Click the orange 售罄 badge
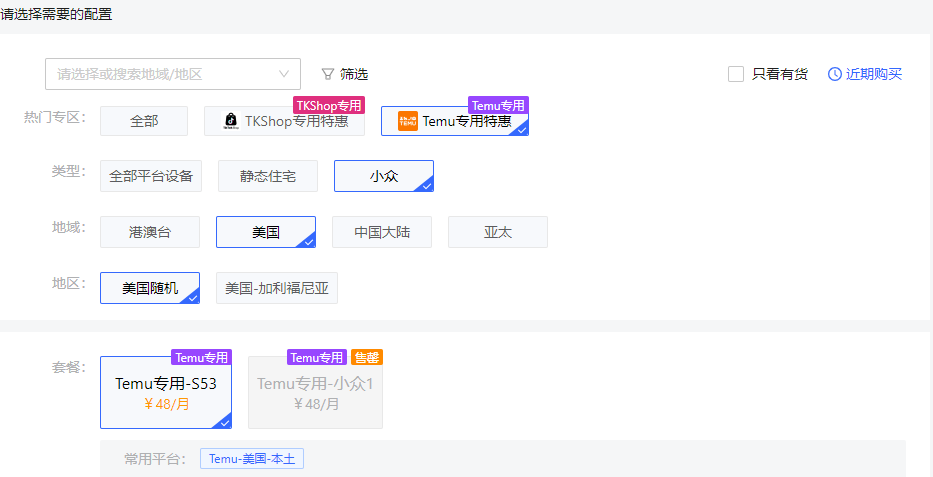 point(367,357)
